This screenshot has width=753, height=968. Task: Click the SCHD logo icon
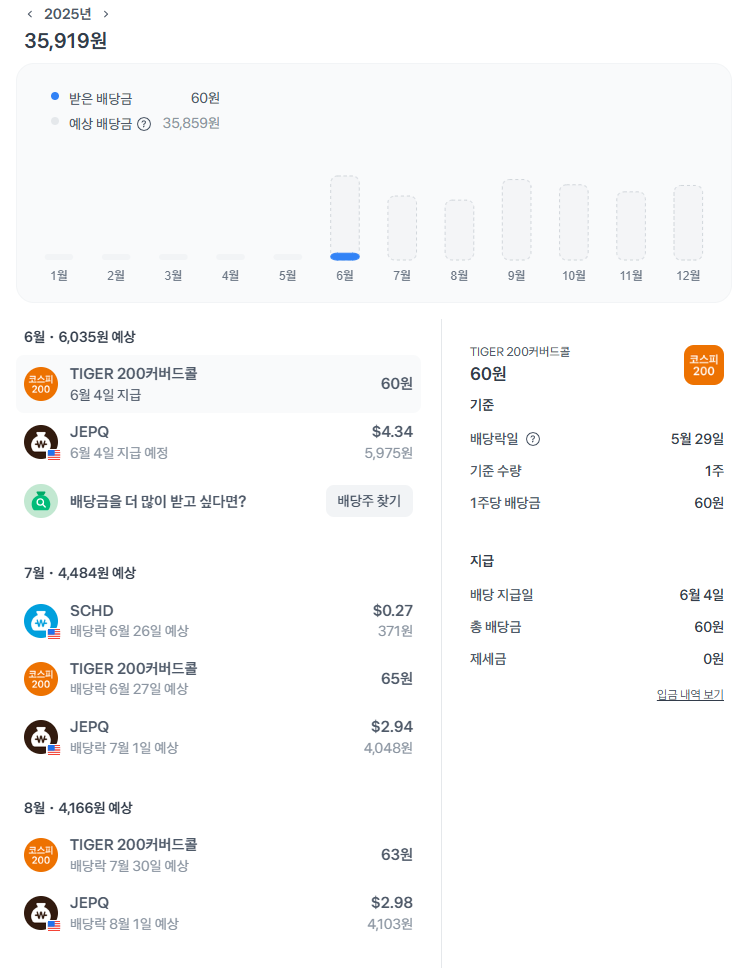(x=41, y=620)
